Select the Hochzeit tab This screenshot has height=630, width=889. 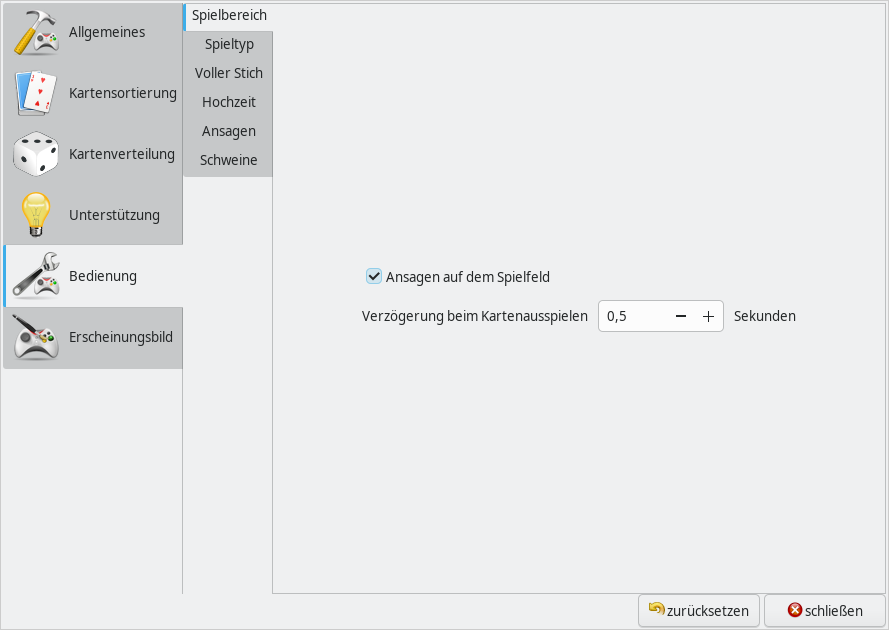[x=229, y=102]
